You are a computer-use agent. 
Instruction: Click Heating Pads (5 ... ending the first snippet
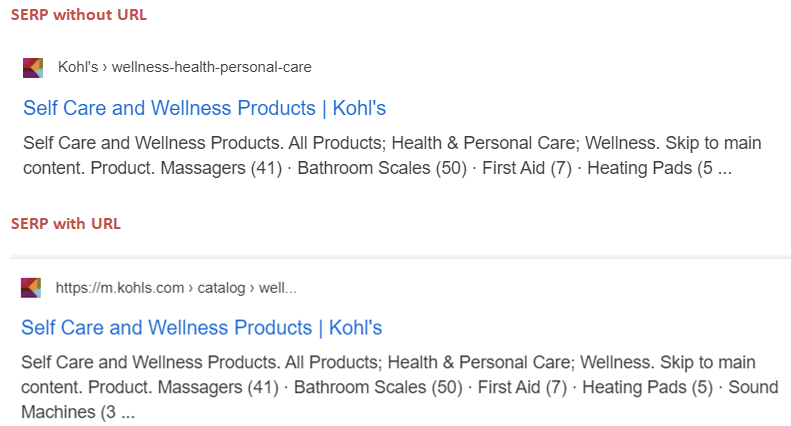click(659, 168)
